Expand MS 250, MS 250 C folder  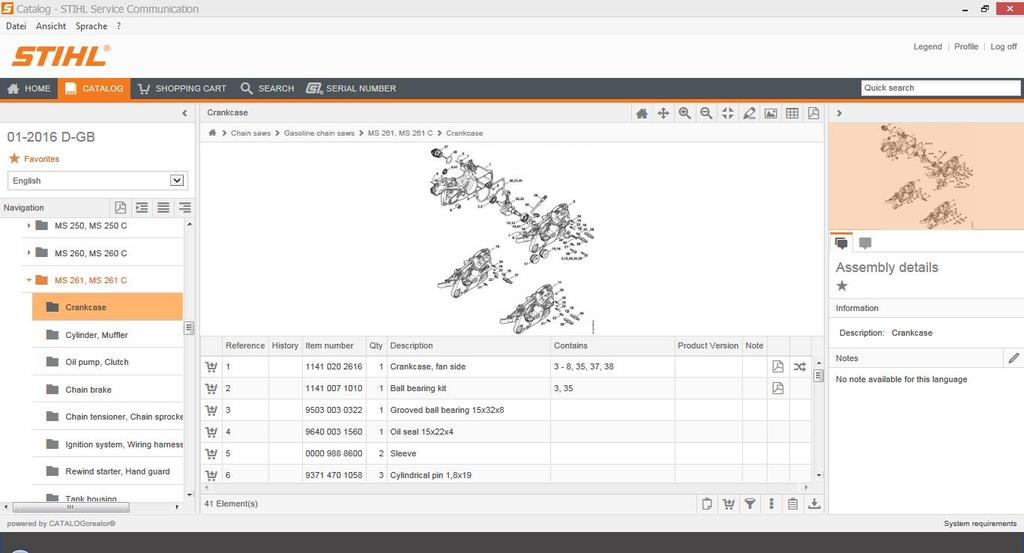[x=29, y=225]
